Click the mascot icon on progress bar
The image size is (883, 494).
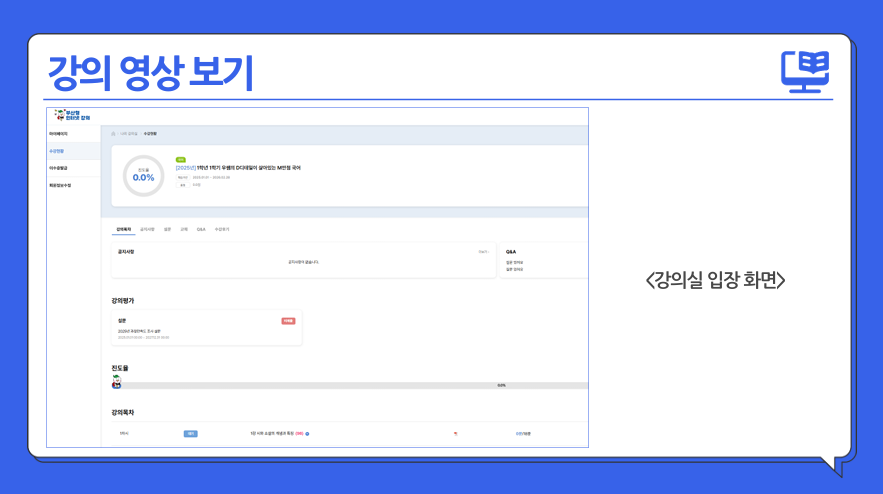pos(117,382)
